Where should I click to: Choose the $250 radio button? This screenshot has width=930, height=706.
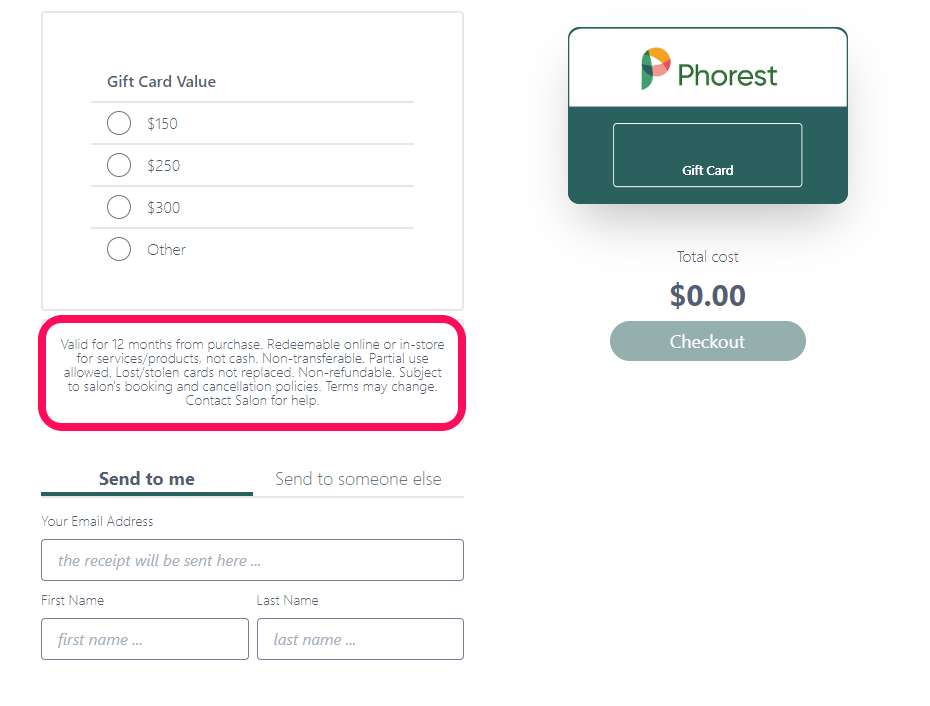119,165
